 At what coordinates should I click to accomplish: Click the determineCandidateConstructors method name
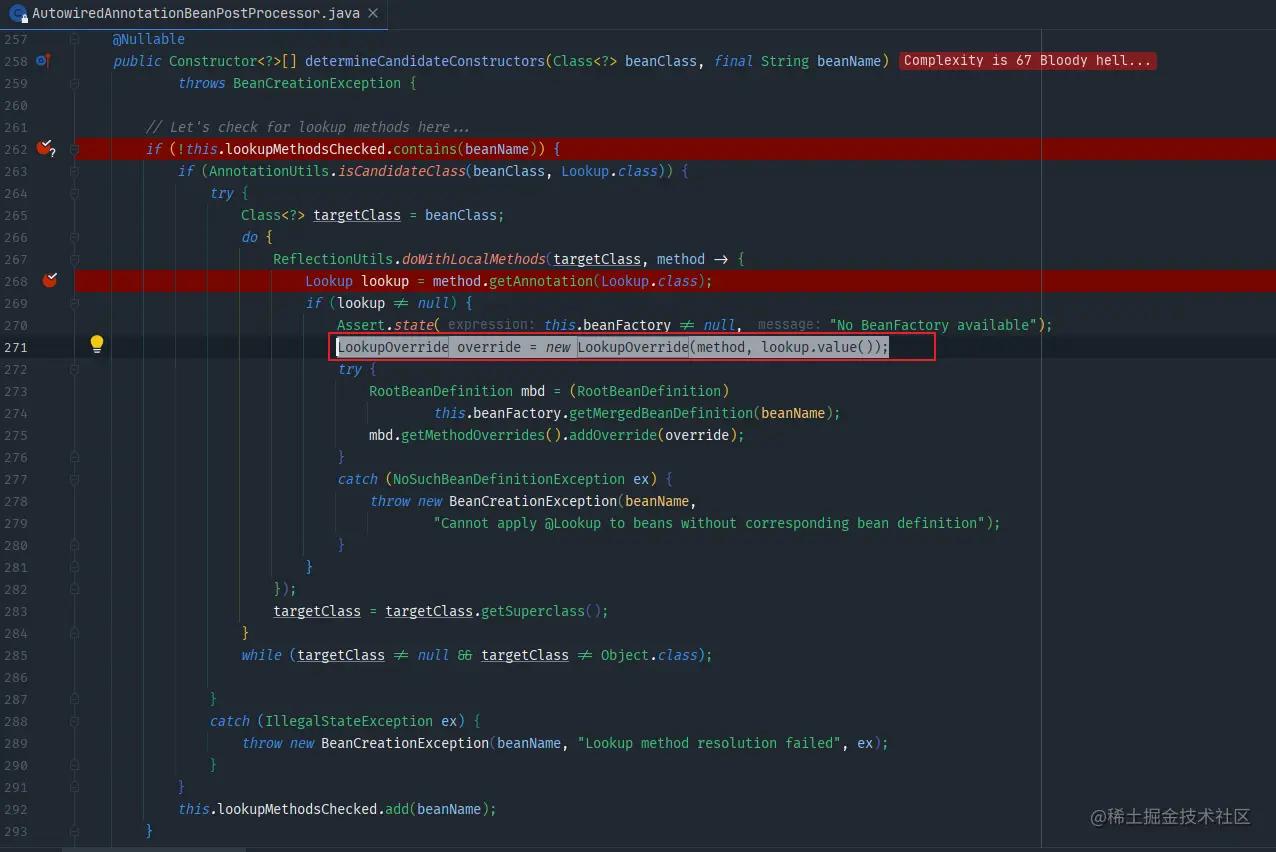click(x=425, y=61)
